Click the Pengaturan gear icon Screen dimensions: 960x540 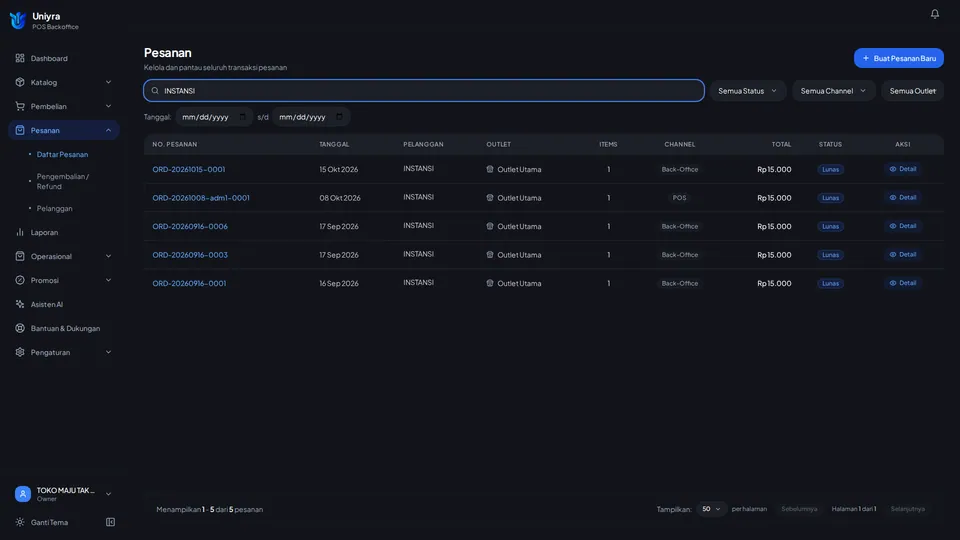point(20,352)
